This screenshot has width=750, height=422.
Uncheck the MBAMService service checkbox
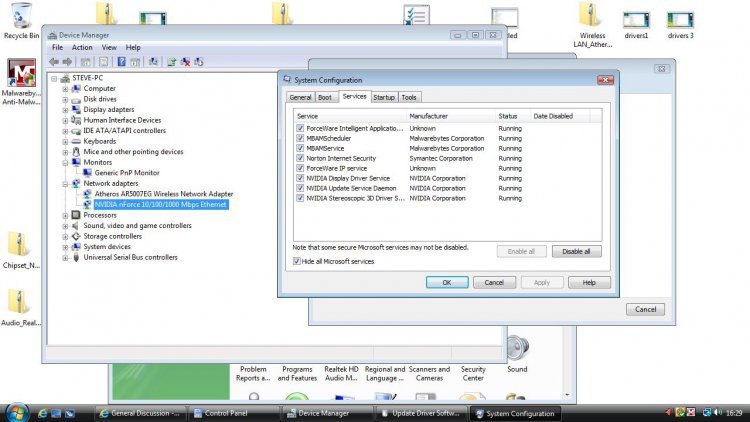[x=300, y=148]
